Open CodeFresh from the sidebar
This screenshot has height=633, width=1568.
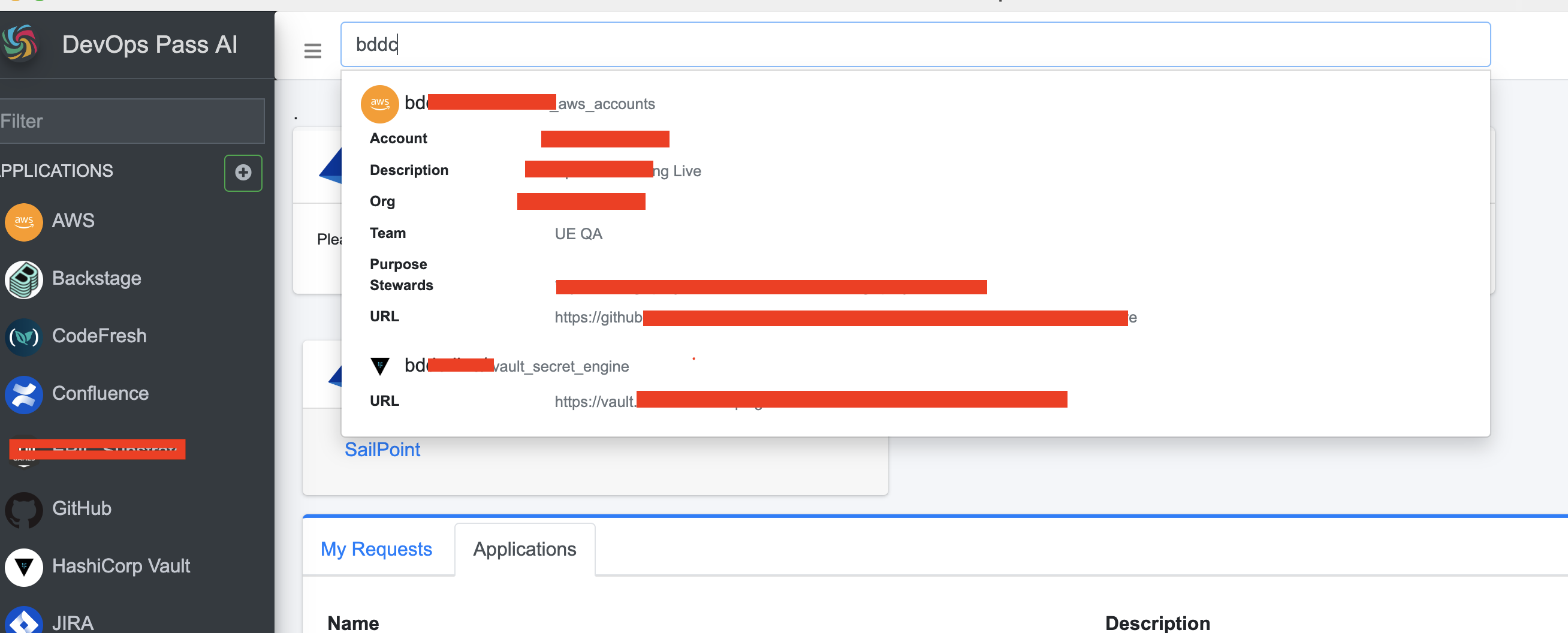(x=99, y=335)
